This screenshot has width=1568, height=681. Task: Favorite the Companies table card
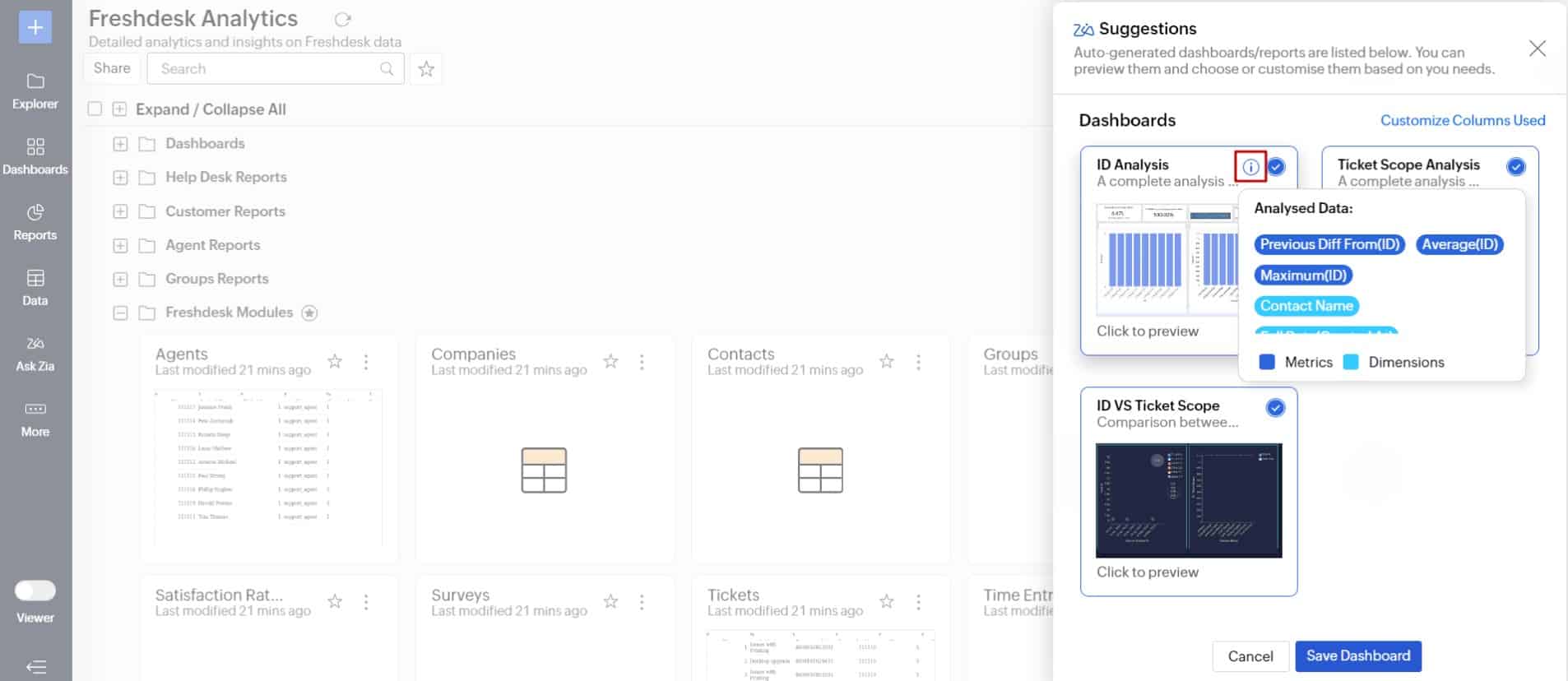click(610, 361)
